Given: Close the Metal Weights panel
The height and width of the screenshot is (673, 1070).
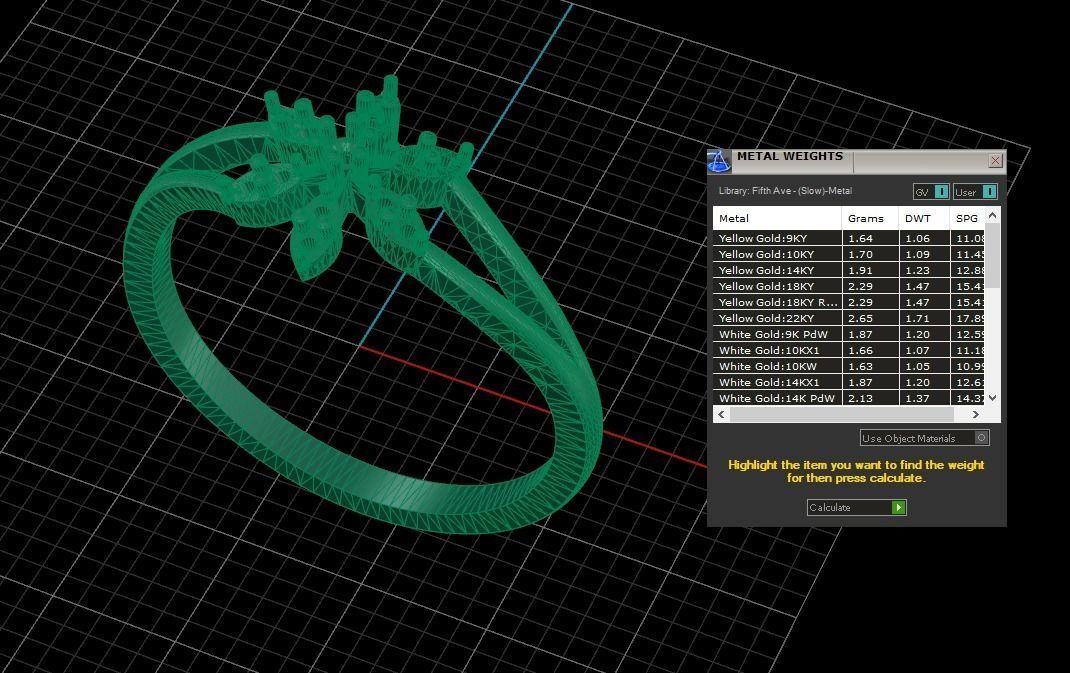Looking at the screenshot, I should click(x=995, y=160).
